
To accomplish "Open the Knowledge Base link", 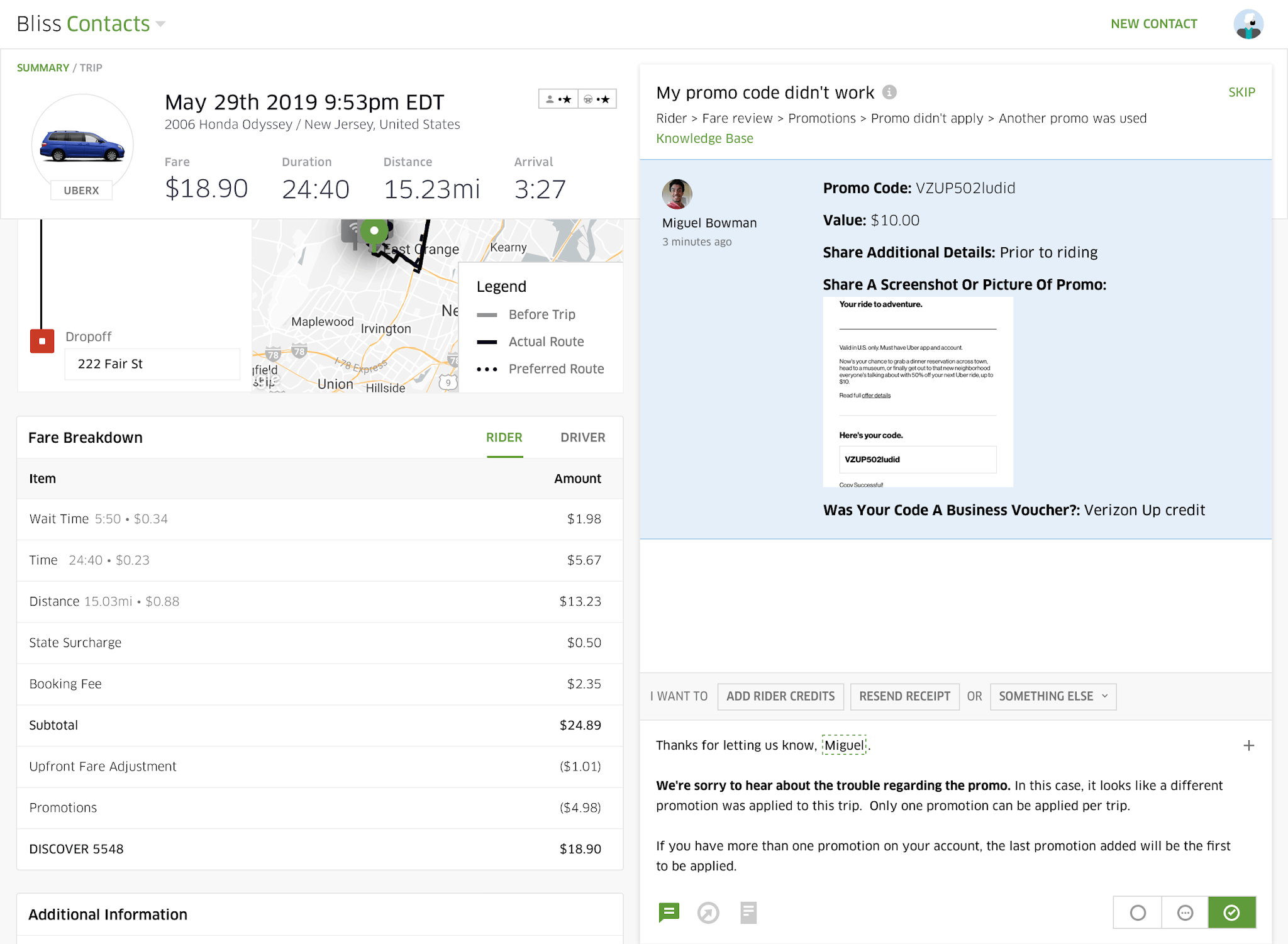I will [x=704, y=138].
